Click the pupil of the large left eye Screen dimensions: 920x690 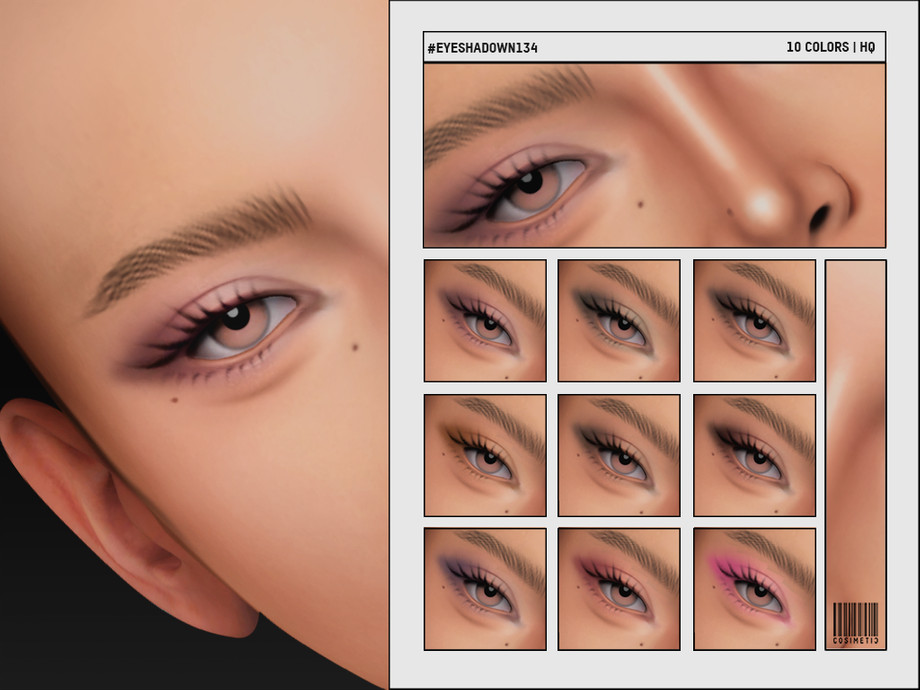click(x=236, y=318)
